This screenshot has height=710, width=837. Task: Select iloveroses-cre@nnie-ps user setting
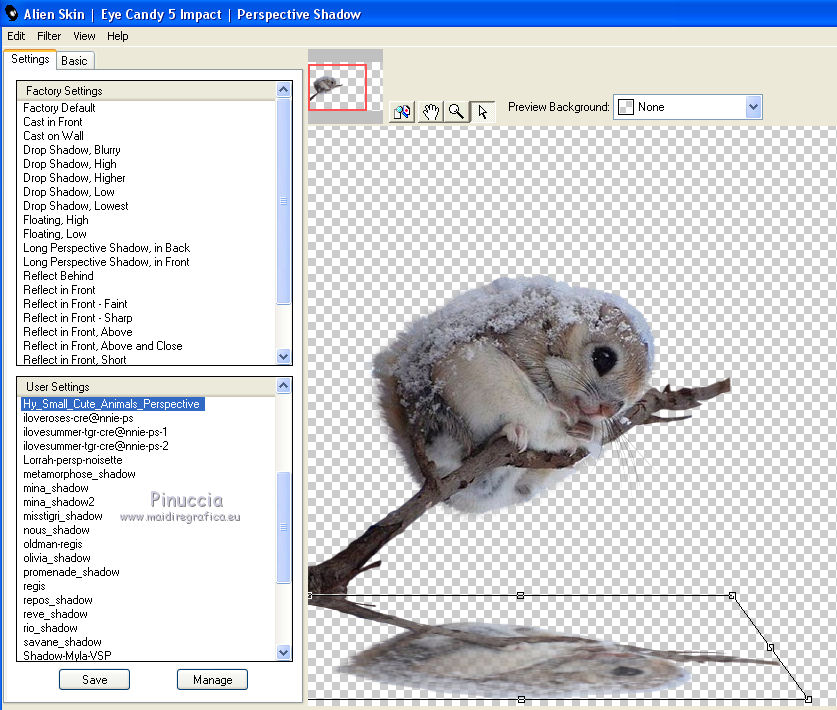(x=78, y=418)
